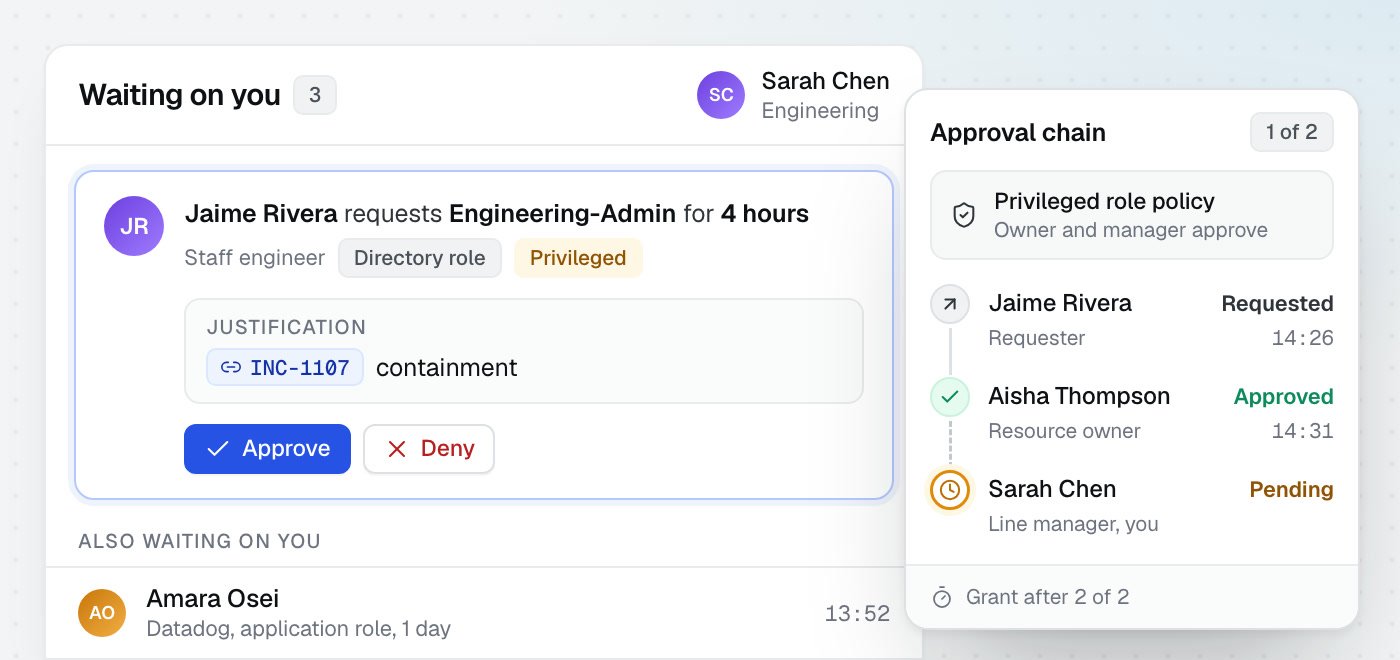
Task: Click the containment justification text
Action: 447,368
